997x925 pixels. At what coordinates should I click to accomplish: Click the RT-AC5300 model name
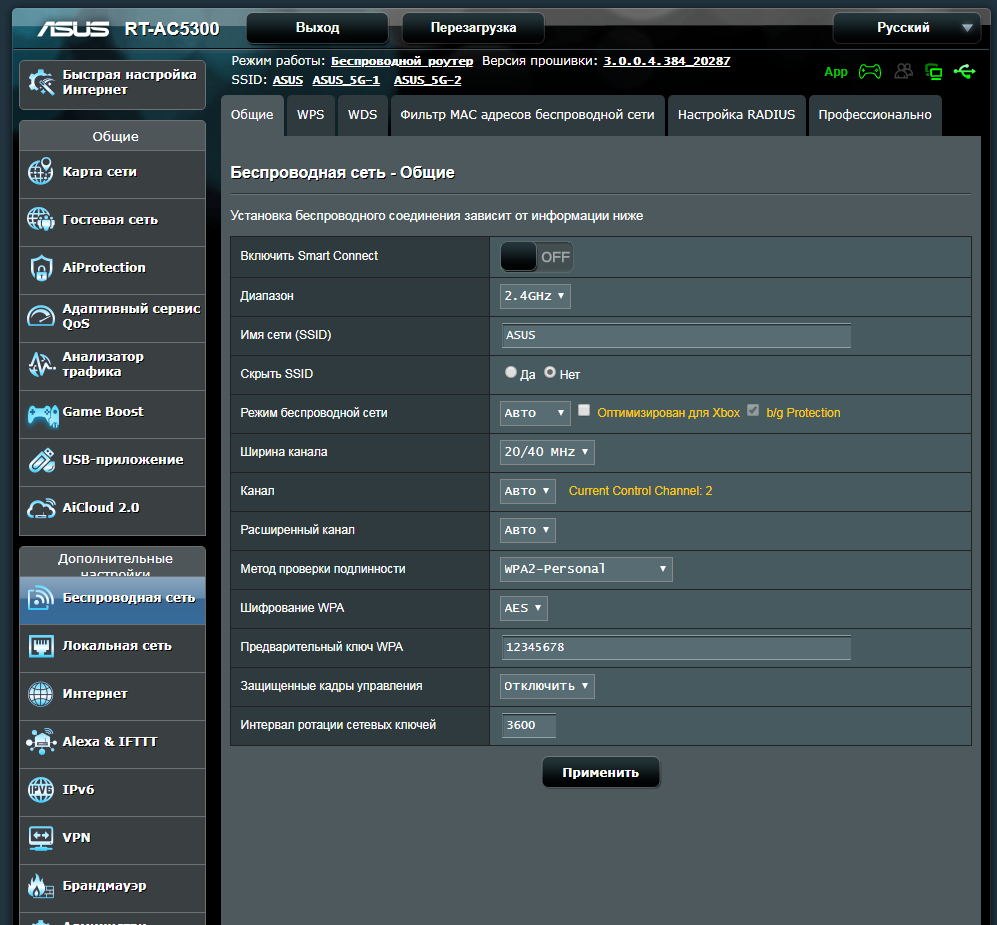172,29
